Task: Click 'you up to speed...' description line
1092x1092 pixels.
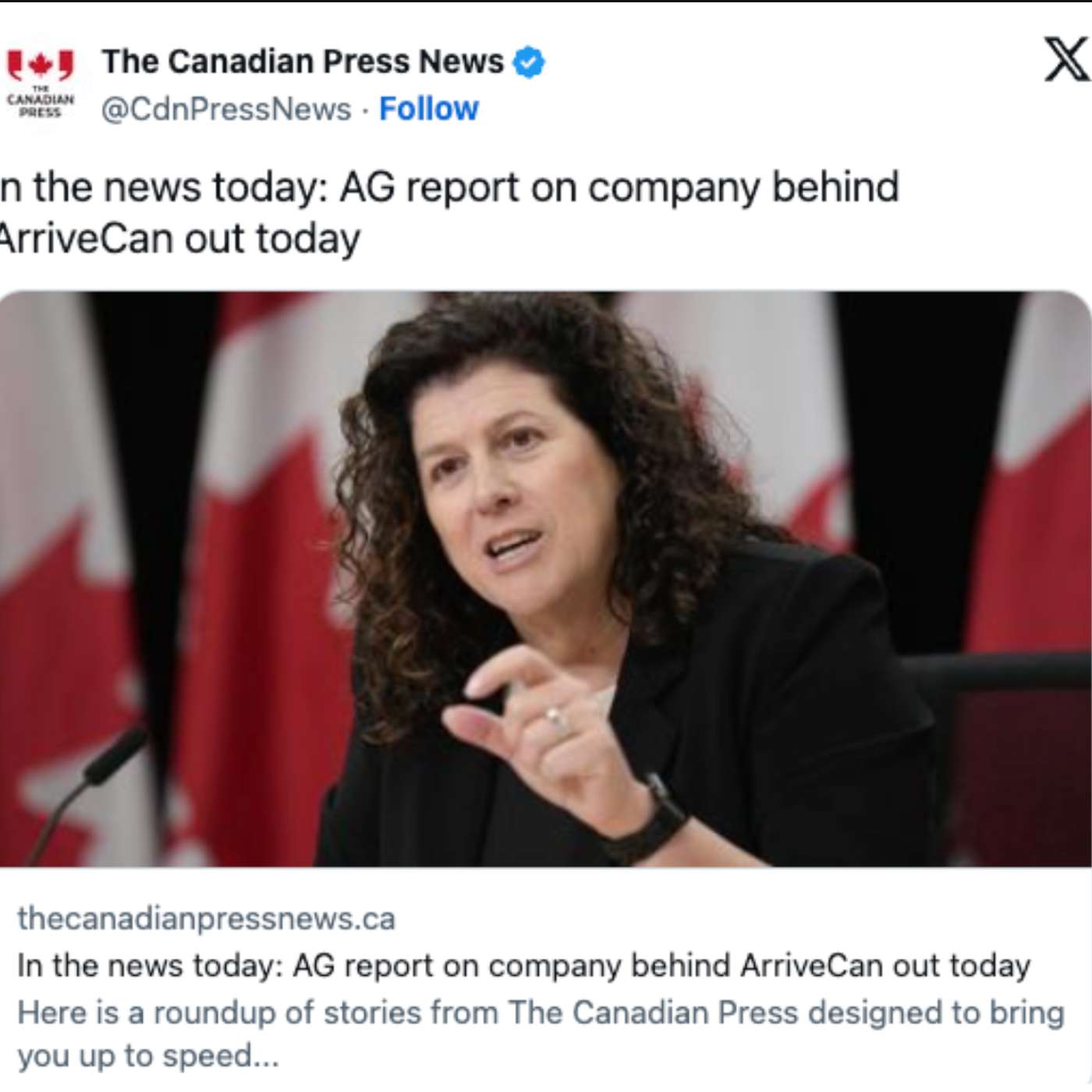Action: (147, 1056)
